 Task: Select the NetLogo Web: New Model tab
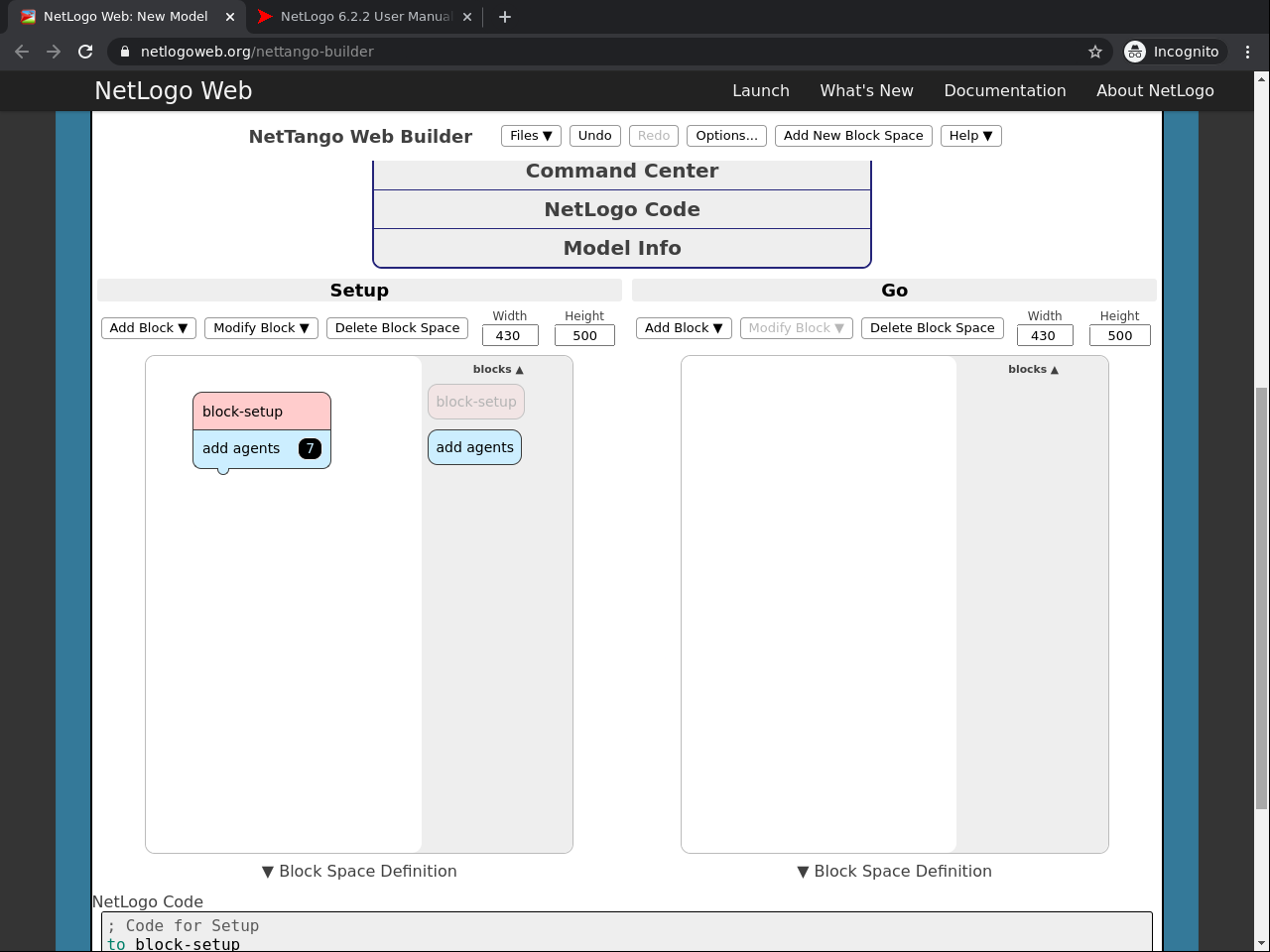click(126, 17)
